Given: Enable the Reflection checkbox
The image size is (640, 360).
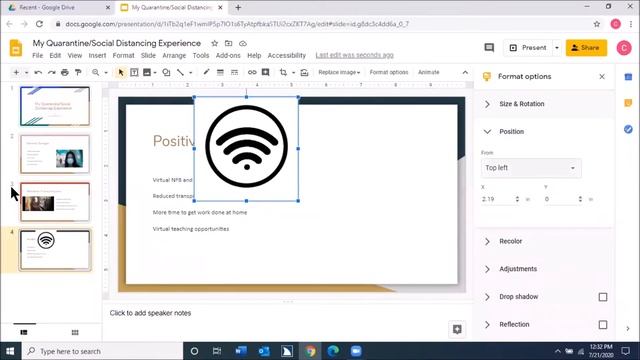Looking at the screenshot, I should 603,325.
